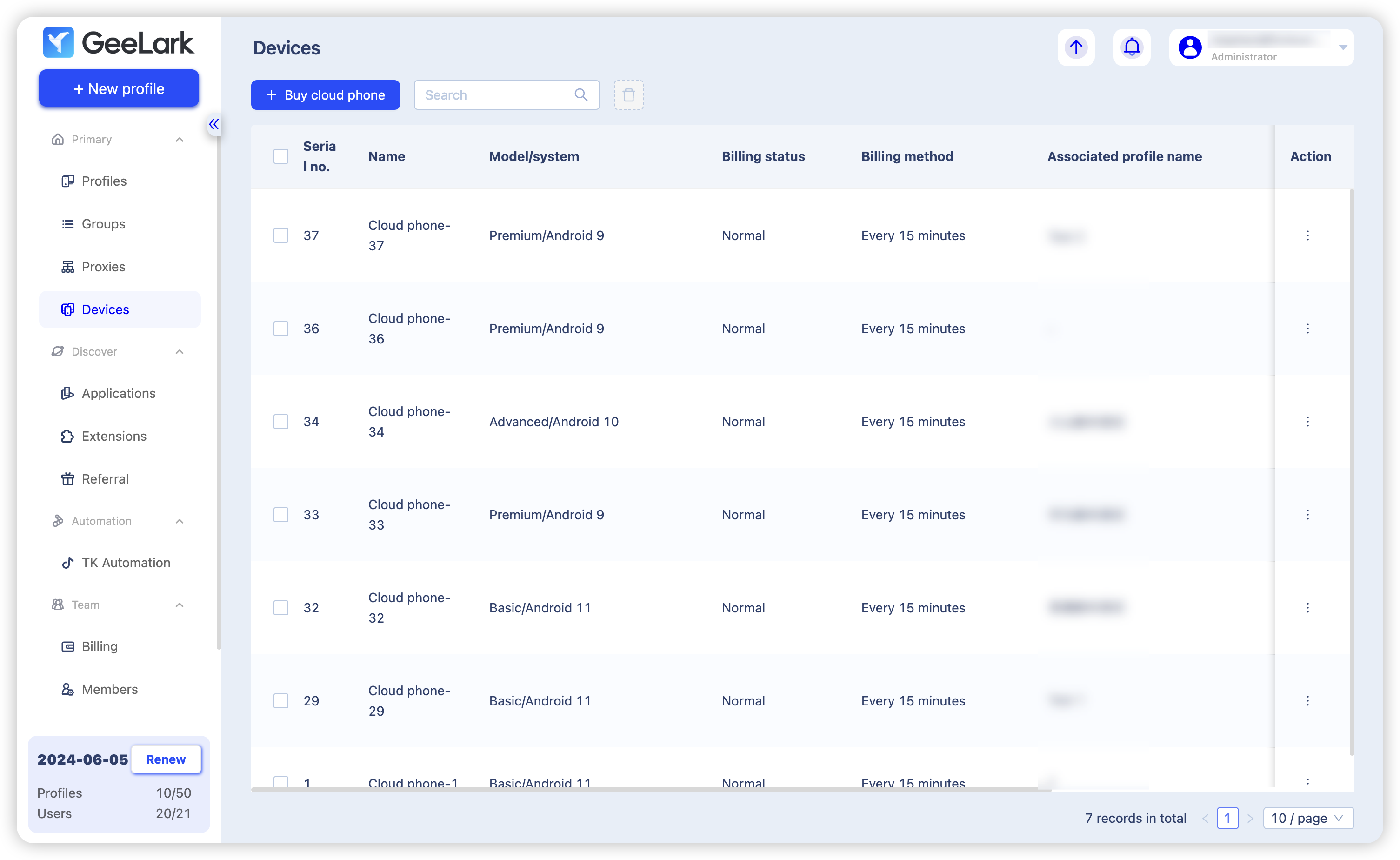1400x860 pixels.
Task: Open action menu for Cloud phone-34
Action: [1307, 422]
